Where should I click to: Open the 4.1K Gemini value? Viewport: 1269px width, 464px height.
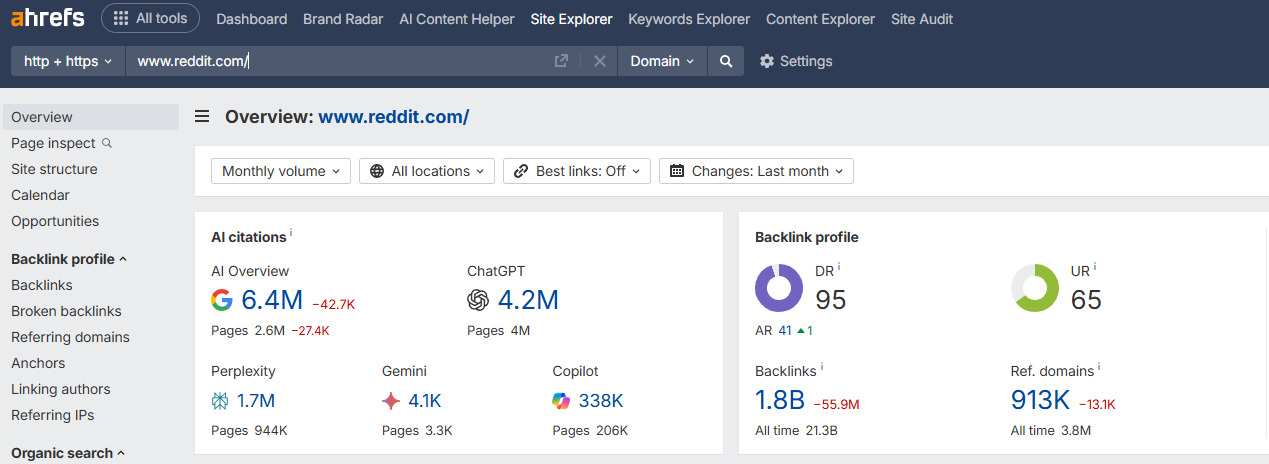pyautogui.click(x=425, y=401)
